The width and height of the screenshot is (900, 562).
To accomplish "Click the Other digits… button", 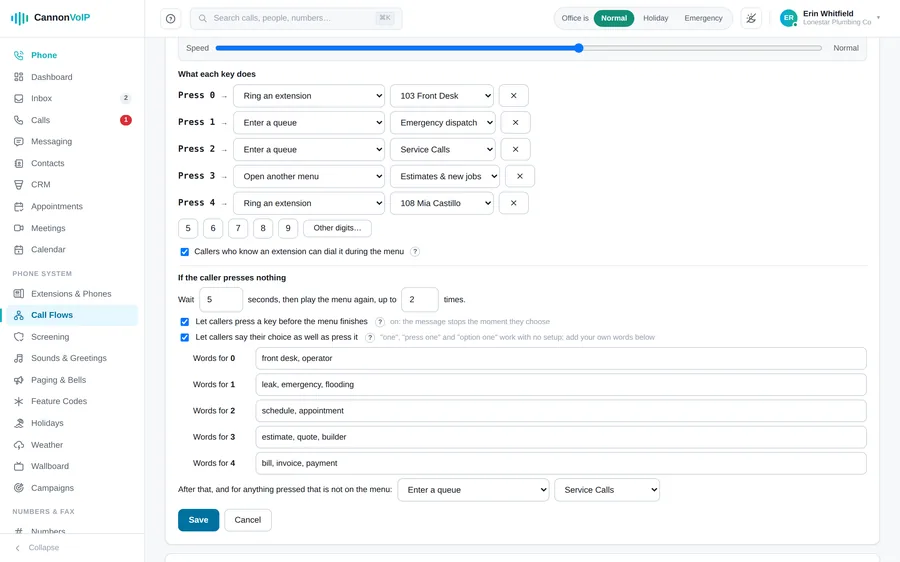I will tap(338, 228).
